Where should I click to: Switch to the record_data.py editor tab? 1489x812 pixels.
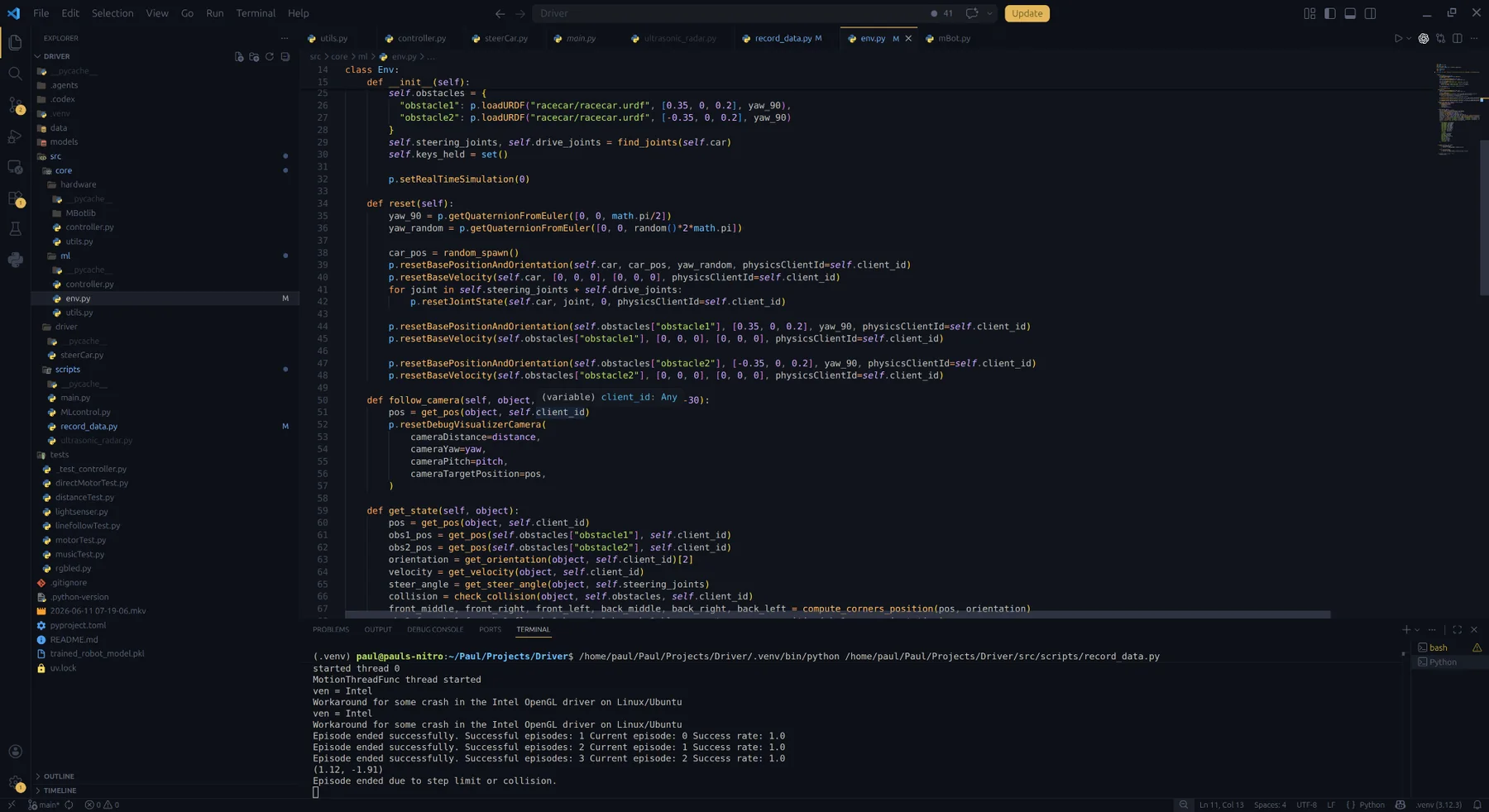pos(783,38)
